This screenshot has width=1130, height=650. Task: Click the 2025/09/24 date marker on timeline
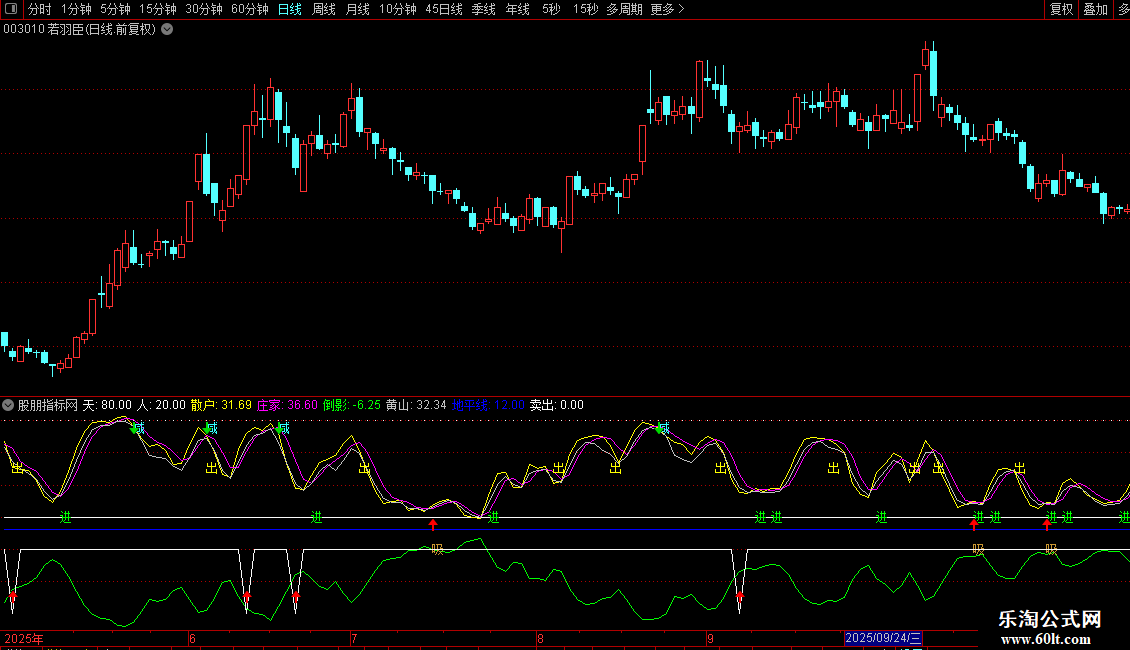[883, 637]
